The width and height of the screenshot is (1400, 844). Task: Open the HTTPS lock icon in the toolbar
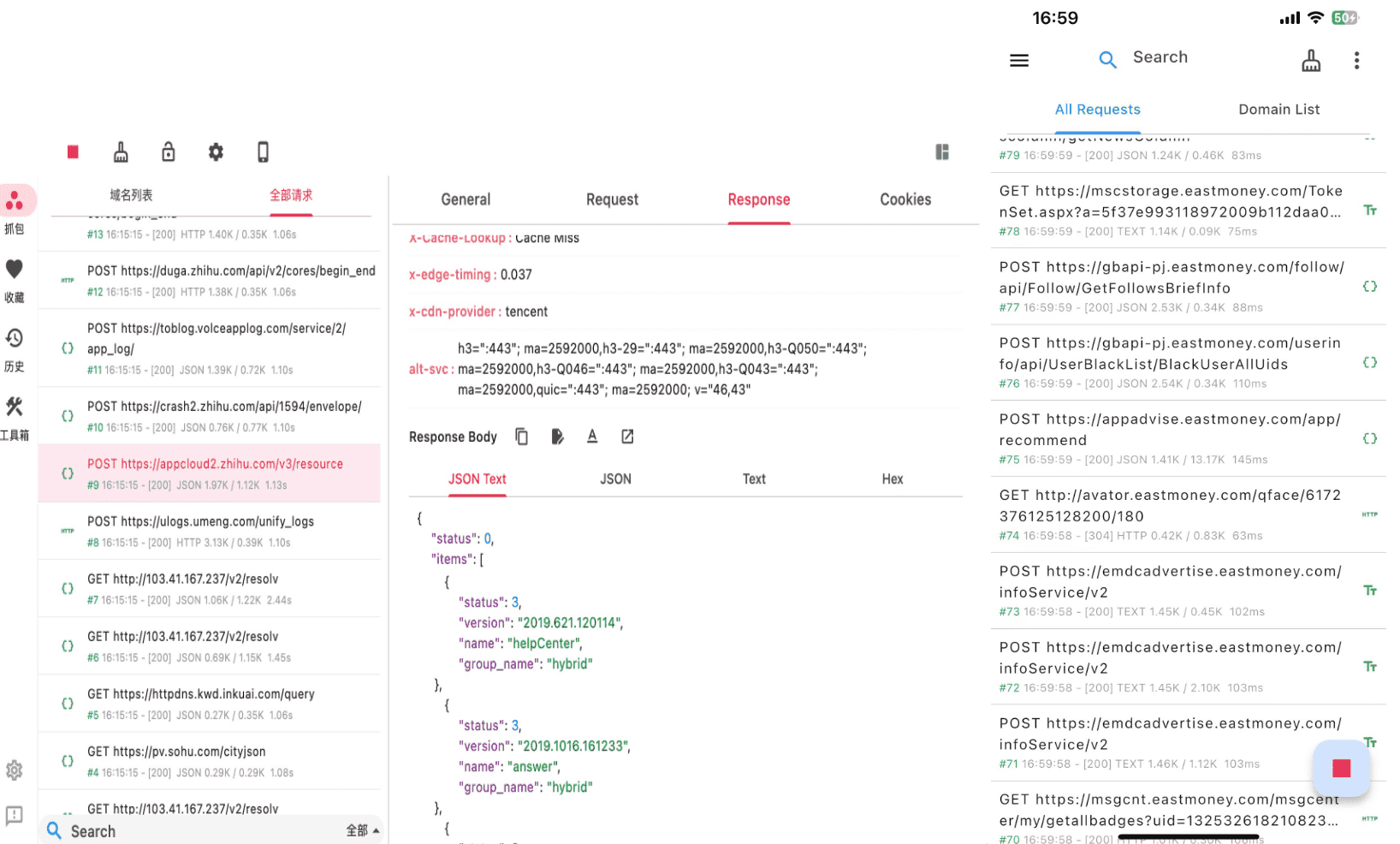[x=169, y=152]
